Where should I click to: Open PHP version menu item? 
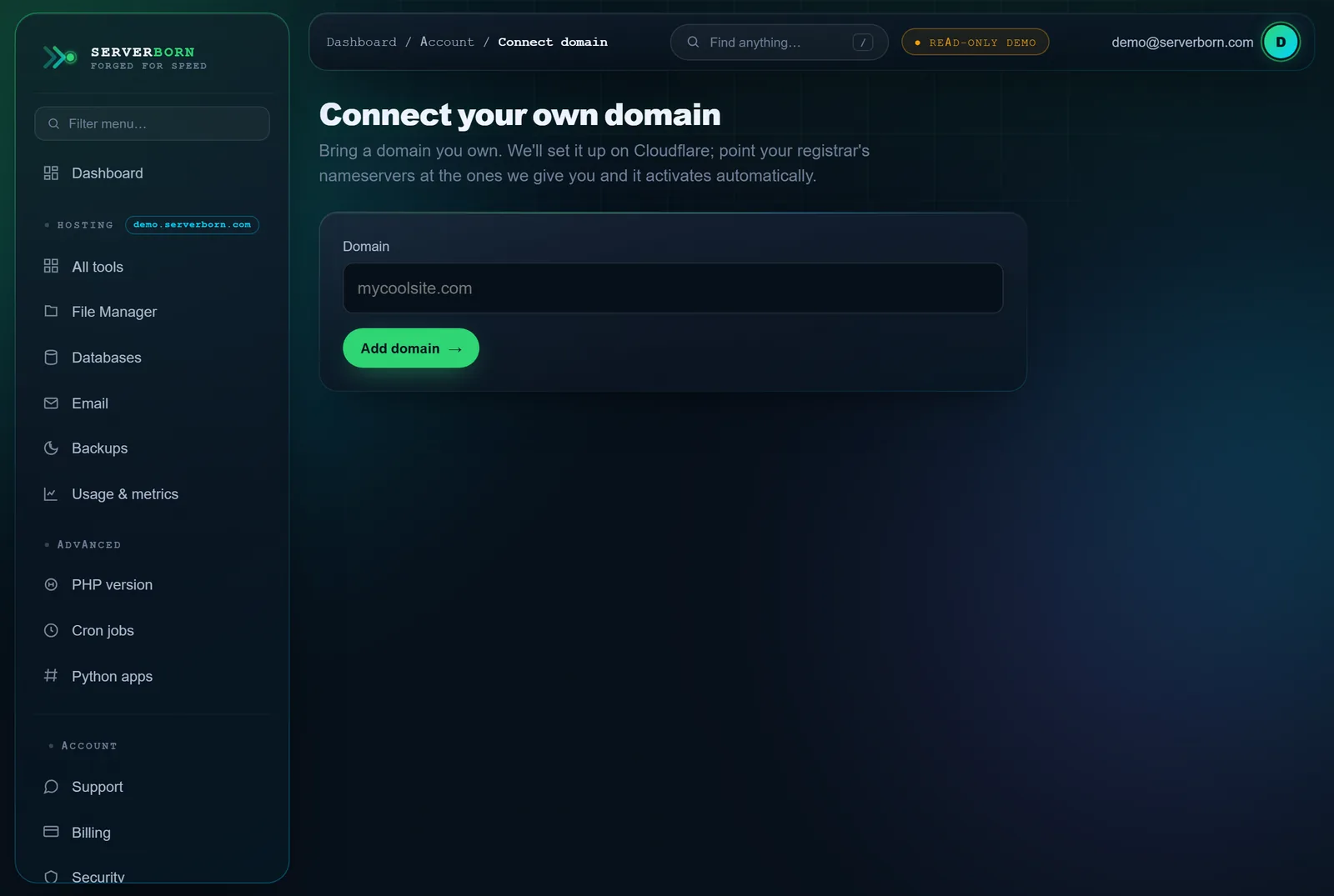[x=152, y=585]
